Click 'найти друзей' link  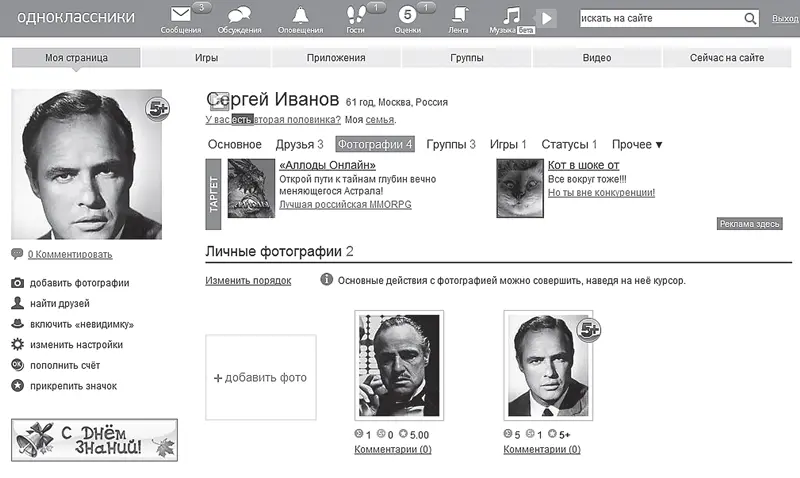click(x=60, y=304)
